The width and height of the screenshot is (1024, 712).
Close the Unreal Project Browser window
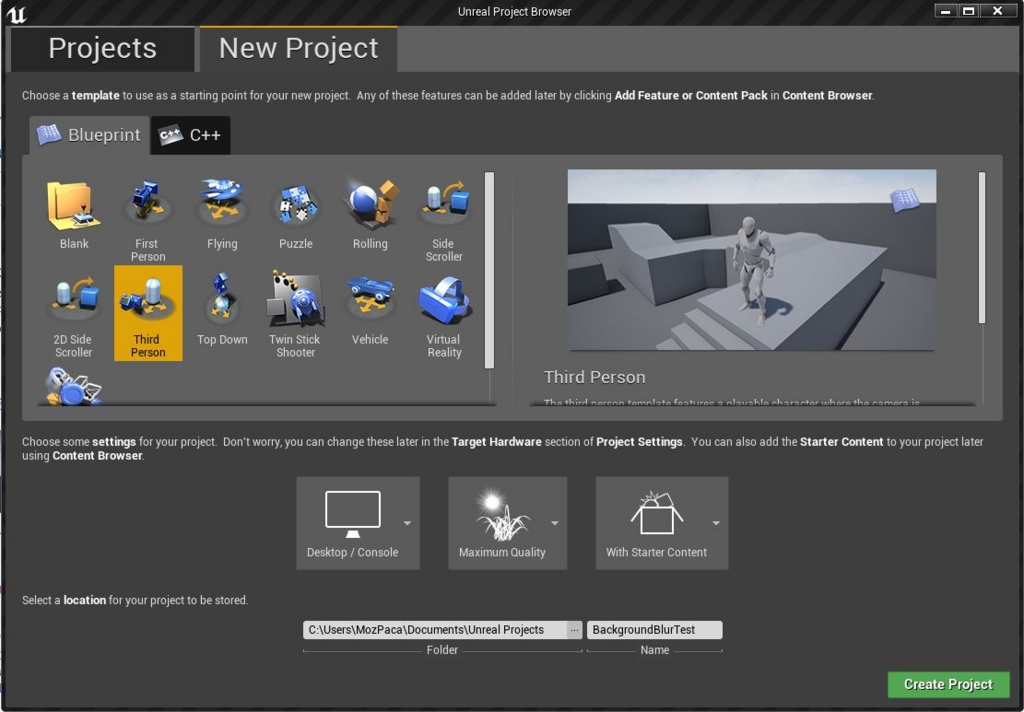998,11
